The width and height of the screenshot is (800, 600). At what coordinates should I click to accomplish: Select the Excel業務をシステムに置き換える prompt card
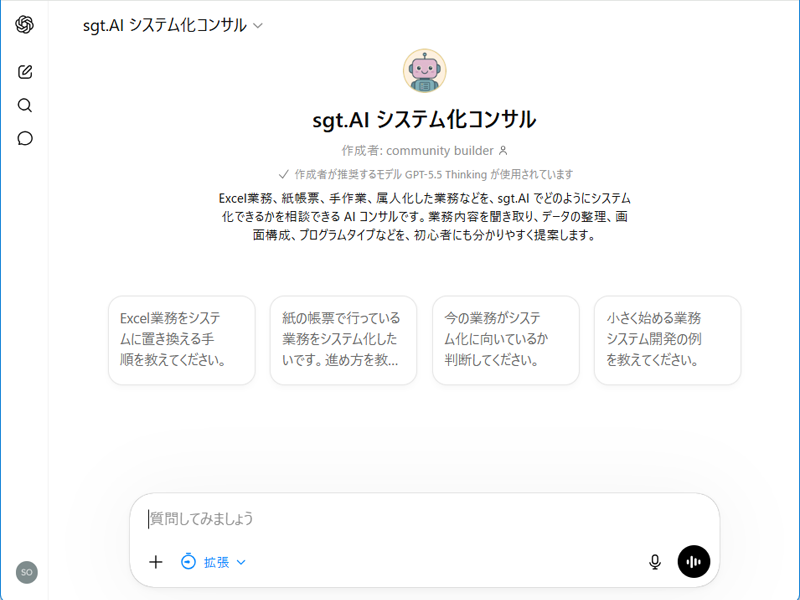(x=182, y=340)
